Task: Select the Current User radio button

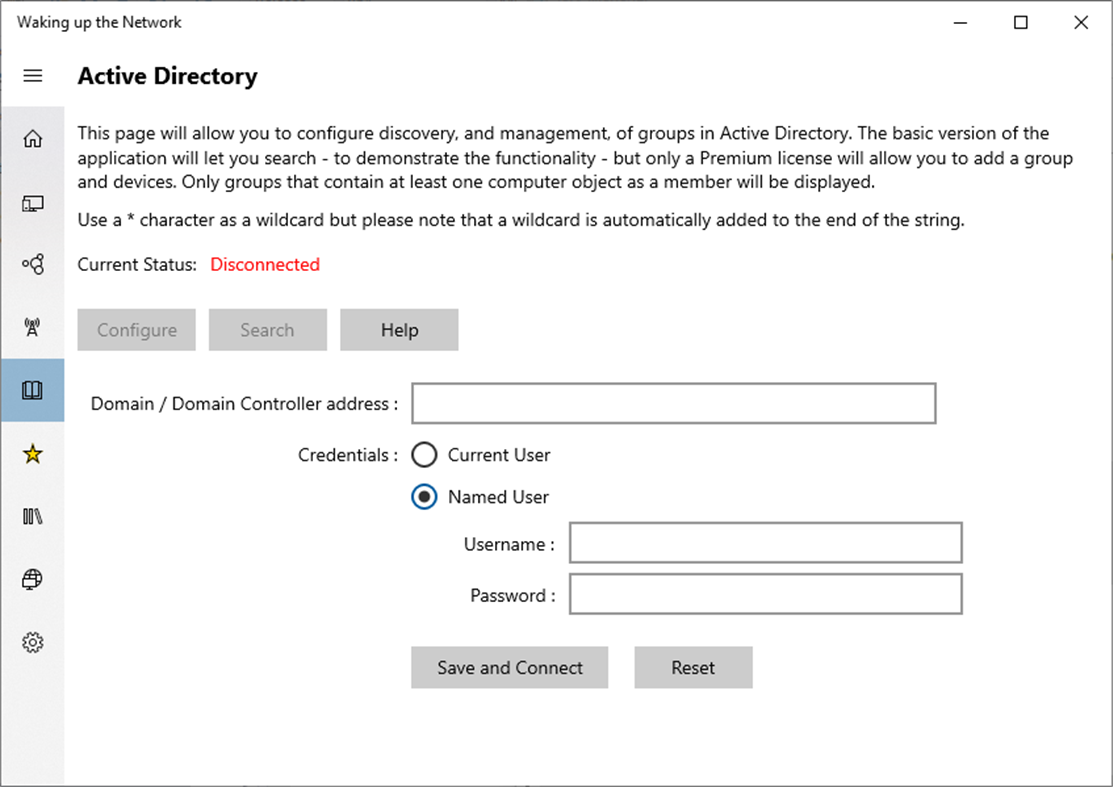Action: click(425, 455)
